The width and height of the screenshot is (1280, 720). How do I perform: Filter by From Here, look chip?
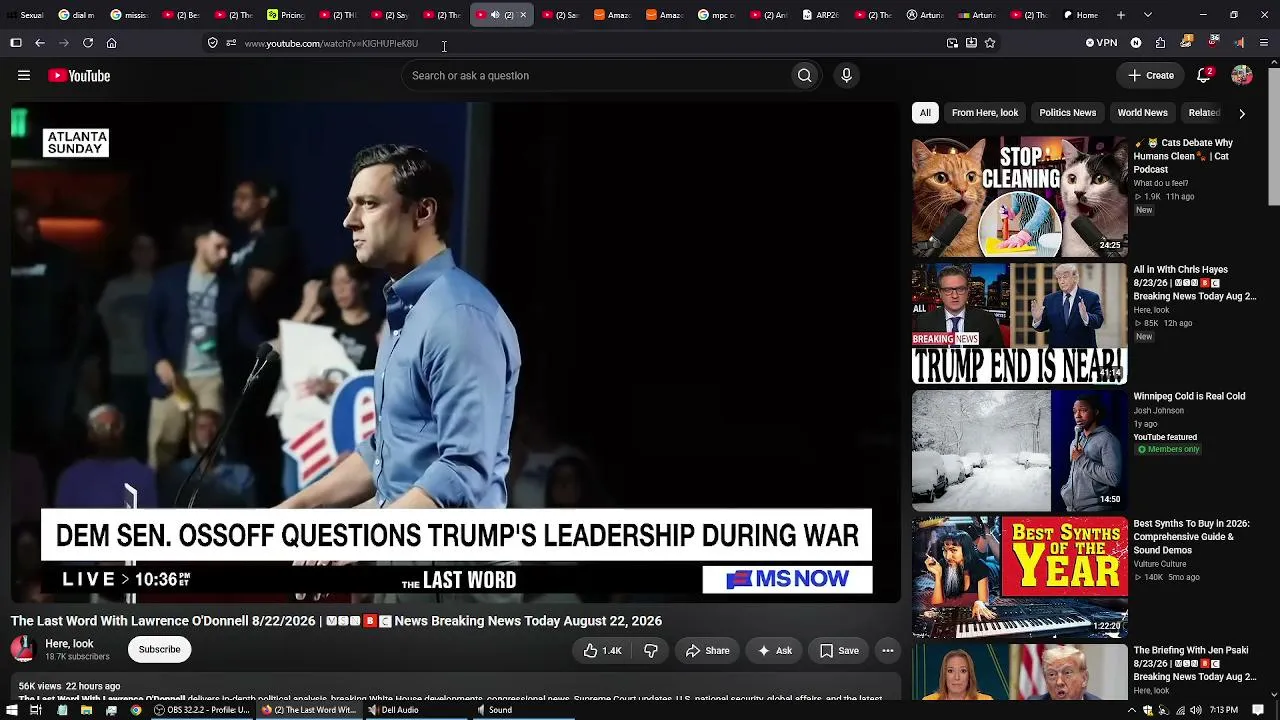point(985,113)
